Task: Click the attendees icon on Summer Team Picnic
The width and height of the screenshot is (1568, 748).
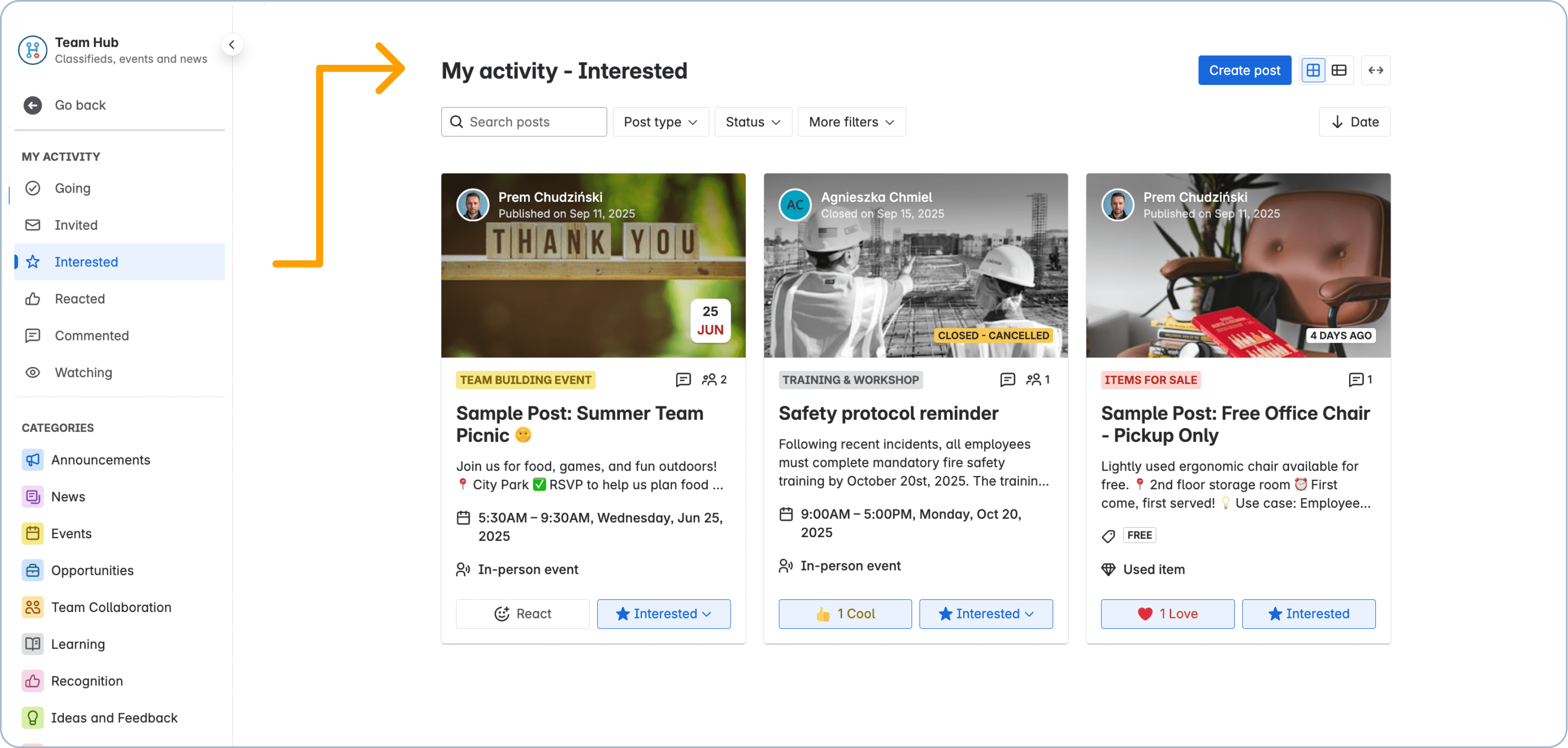Action: (x=711, y=379)
